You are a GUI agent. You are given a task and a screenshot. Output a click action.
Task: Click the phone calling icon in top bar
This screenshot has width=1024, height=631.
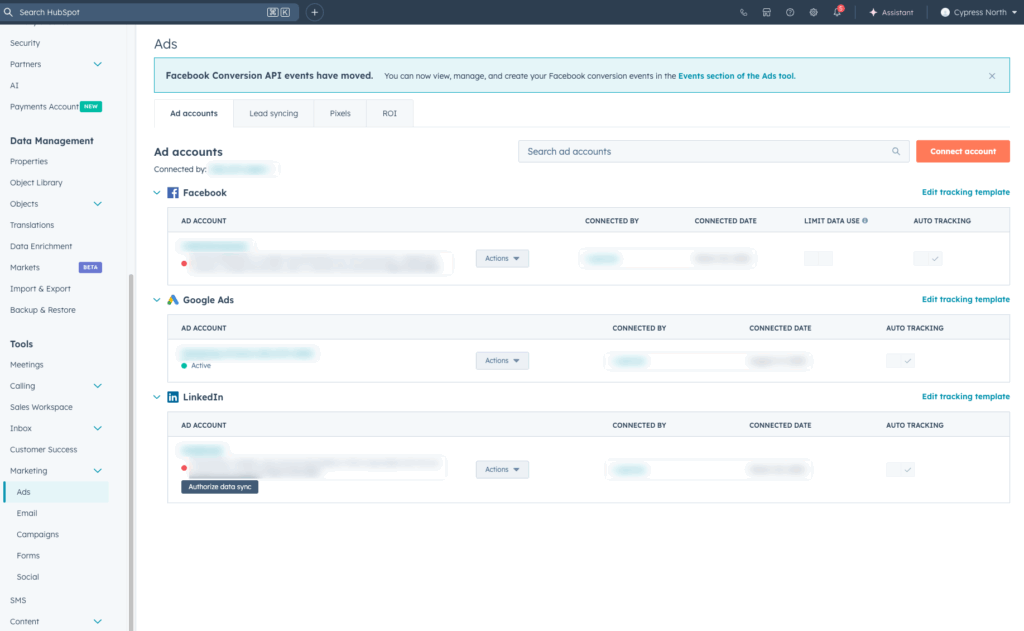[x=743, y=12]
